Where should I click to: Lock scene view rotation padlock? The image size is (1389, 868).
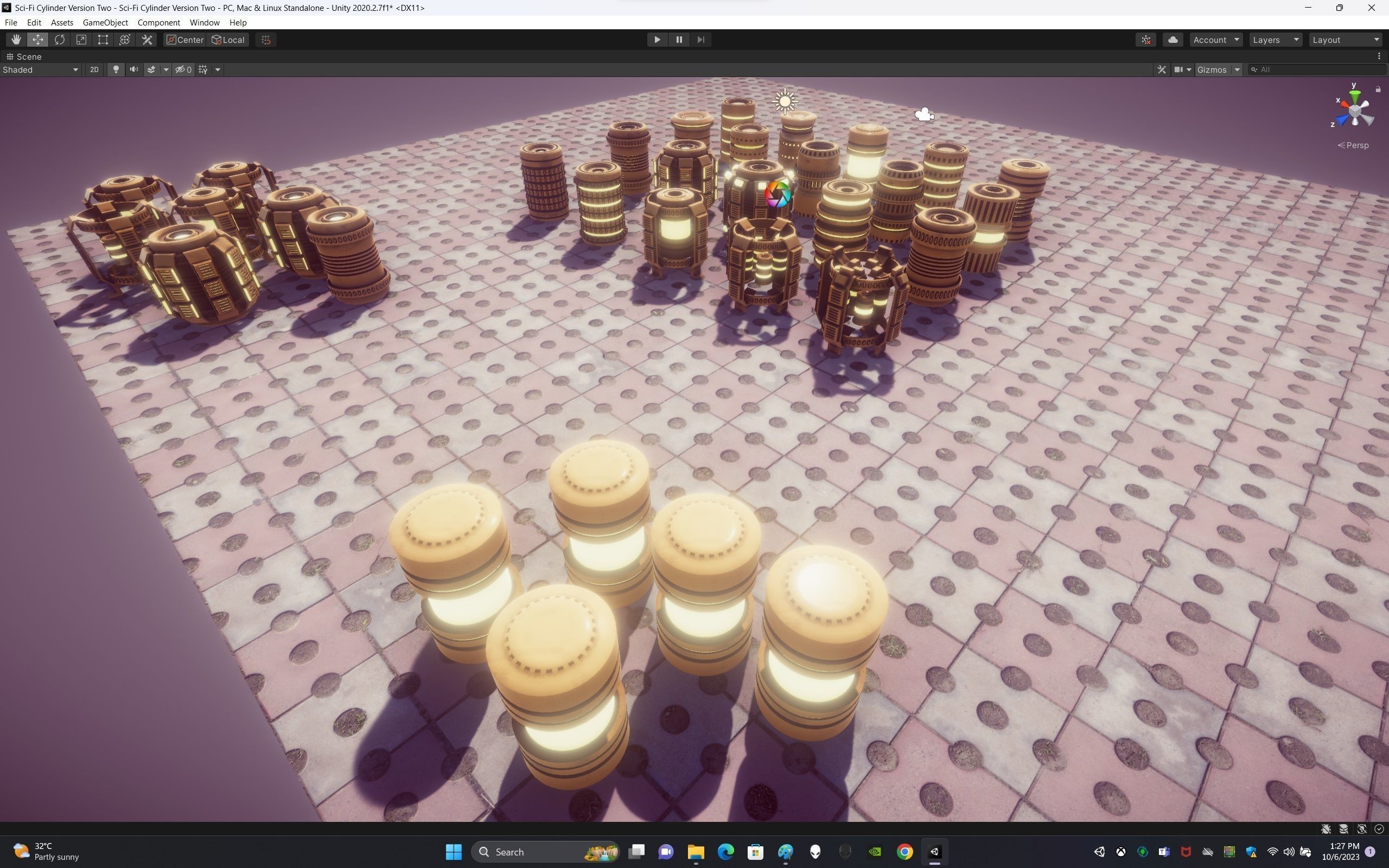(1378, 89)
